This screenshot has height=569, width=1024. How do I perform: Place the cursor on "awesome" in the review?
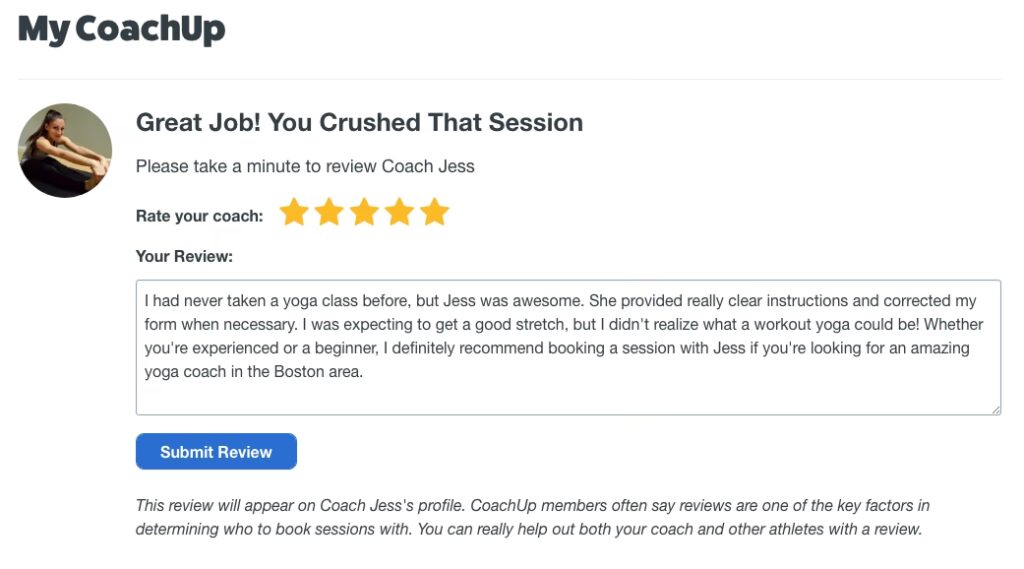[550, 301]
